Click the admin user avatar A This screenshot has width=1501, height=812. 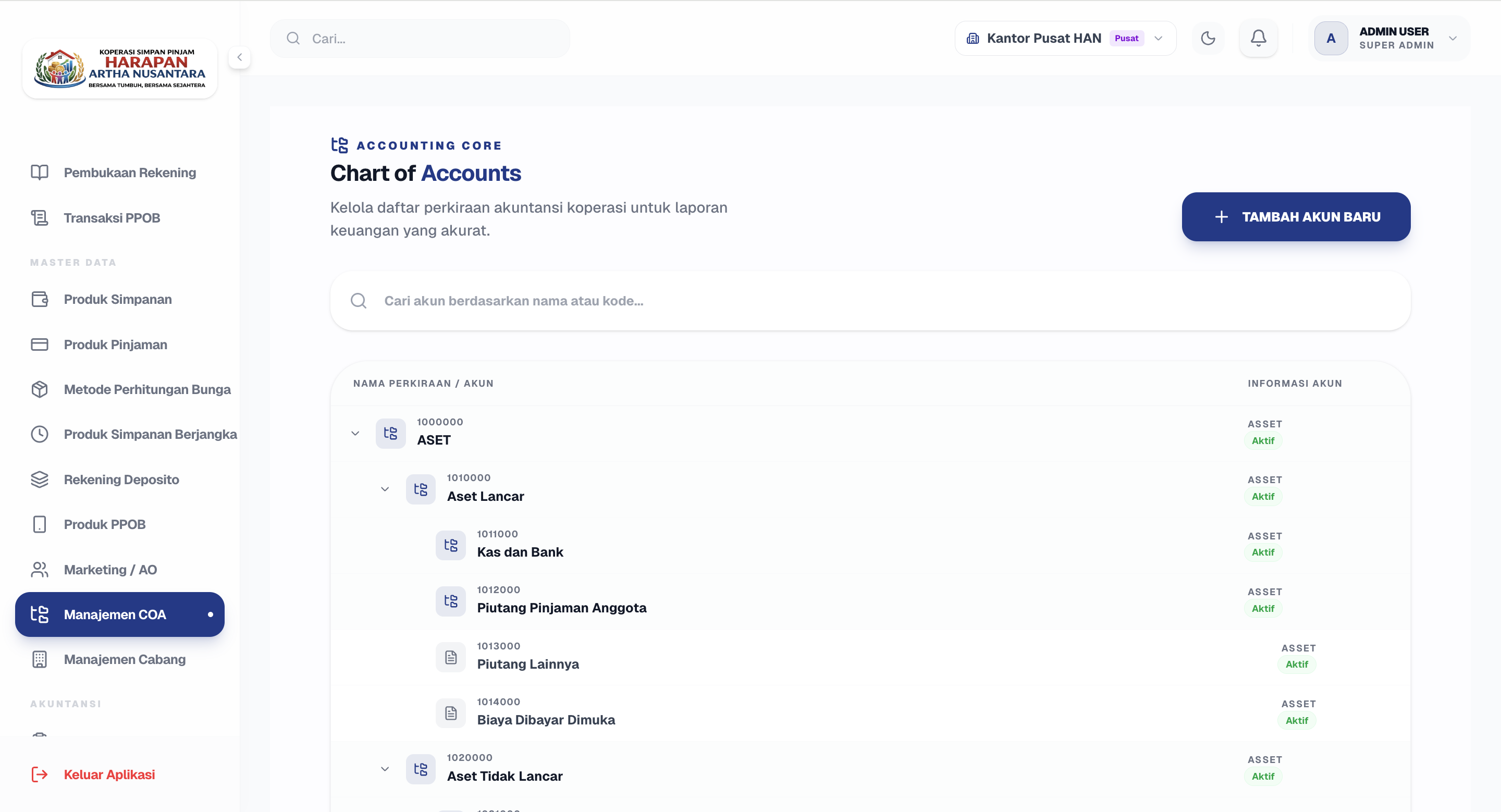point(1330,39)
